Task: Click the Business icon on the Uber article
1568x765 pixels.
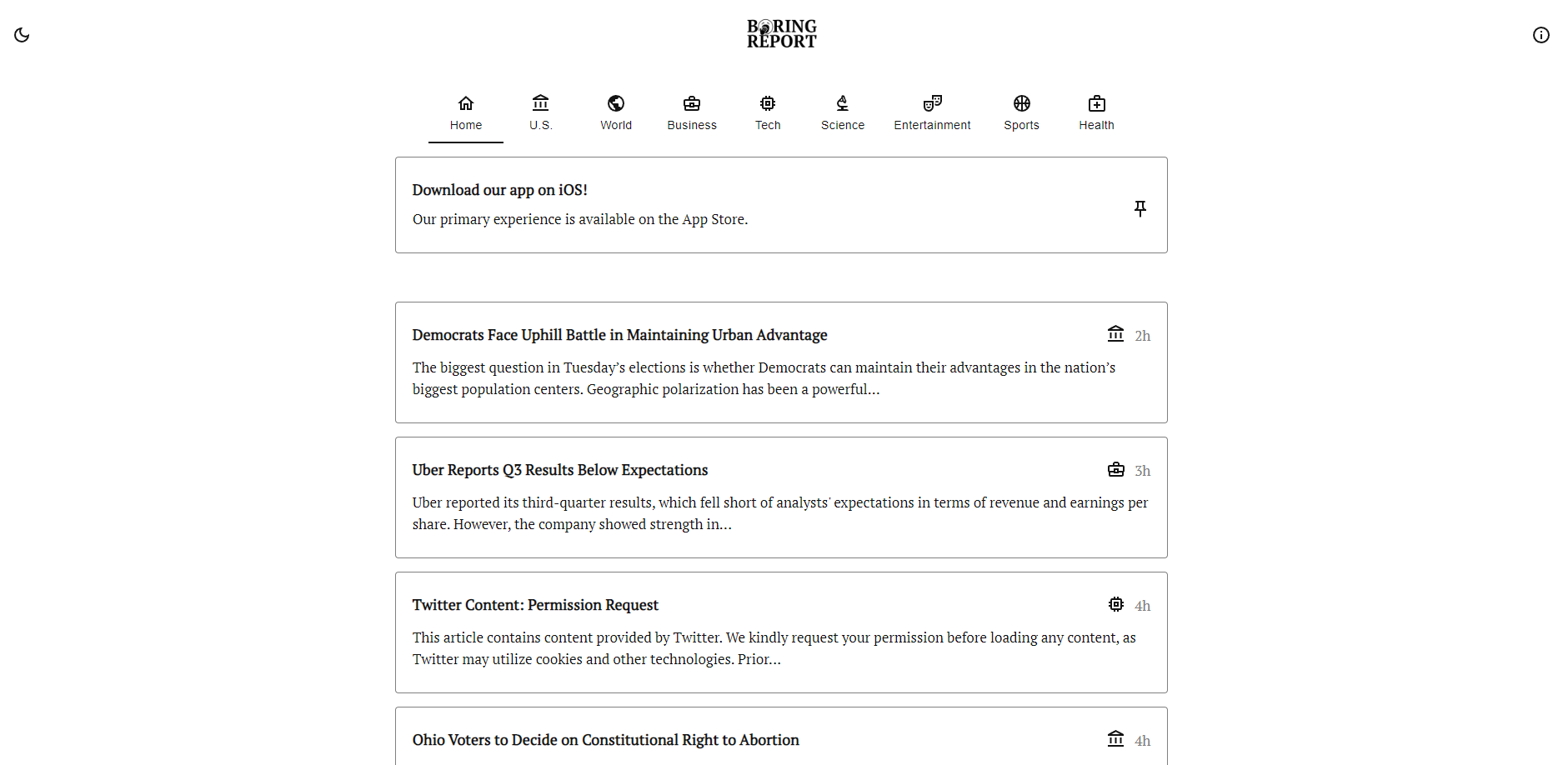Action: 1116,469
